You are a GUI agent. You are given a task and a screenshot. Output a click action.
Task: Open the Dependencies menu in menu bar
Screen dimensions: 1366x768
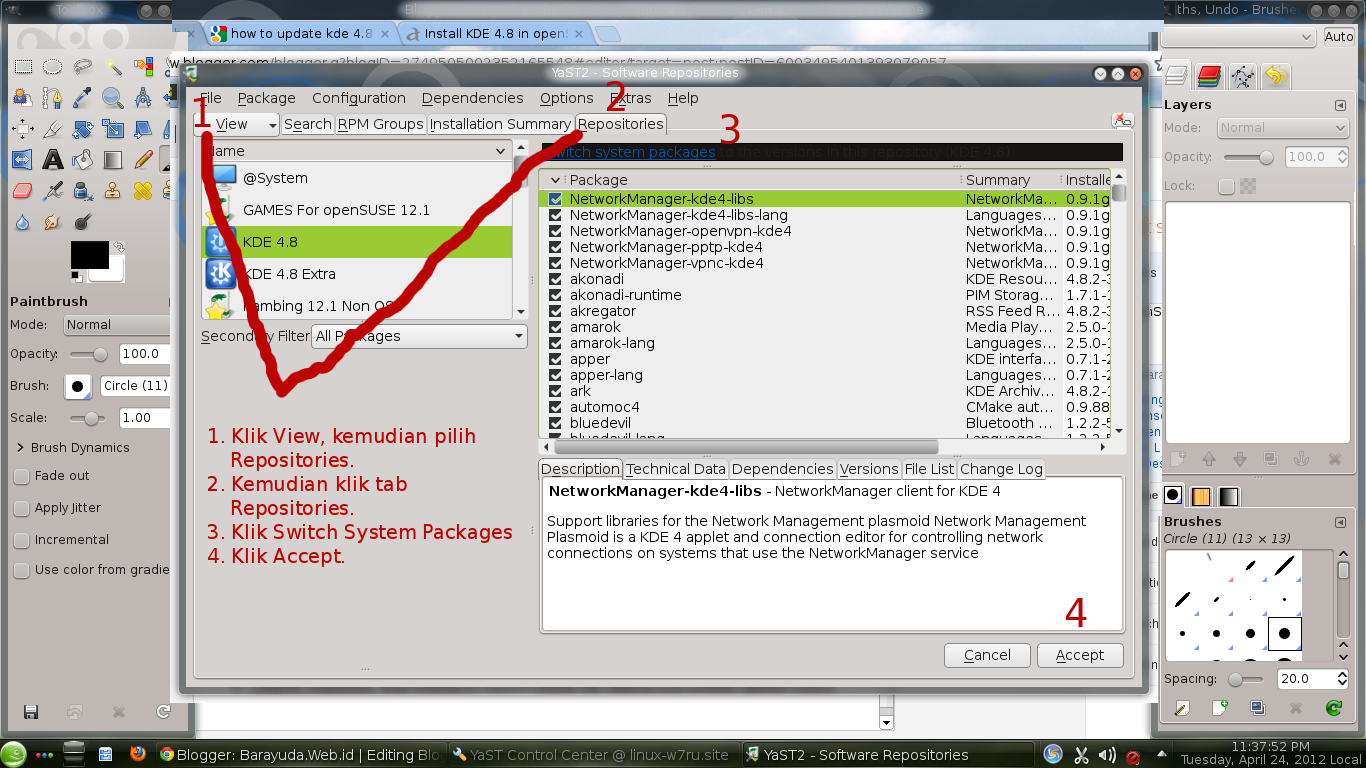(x=472, y=98)
